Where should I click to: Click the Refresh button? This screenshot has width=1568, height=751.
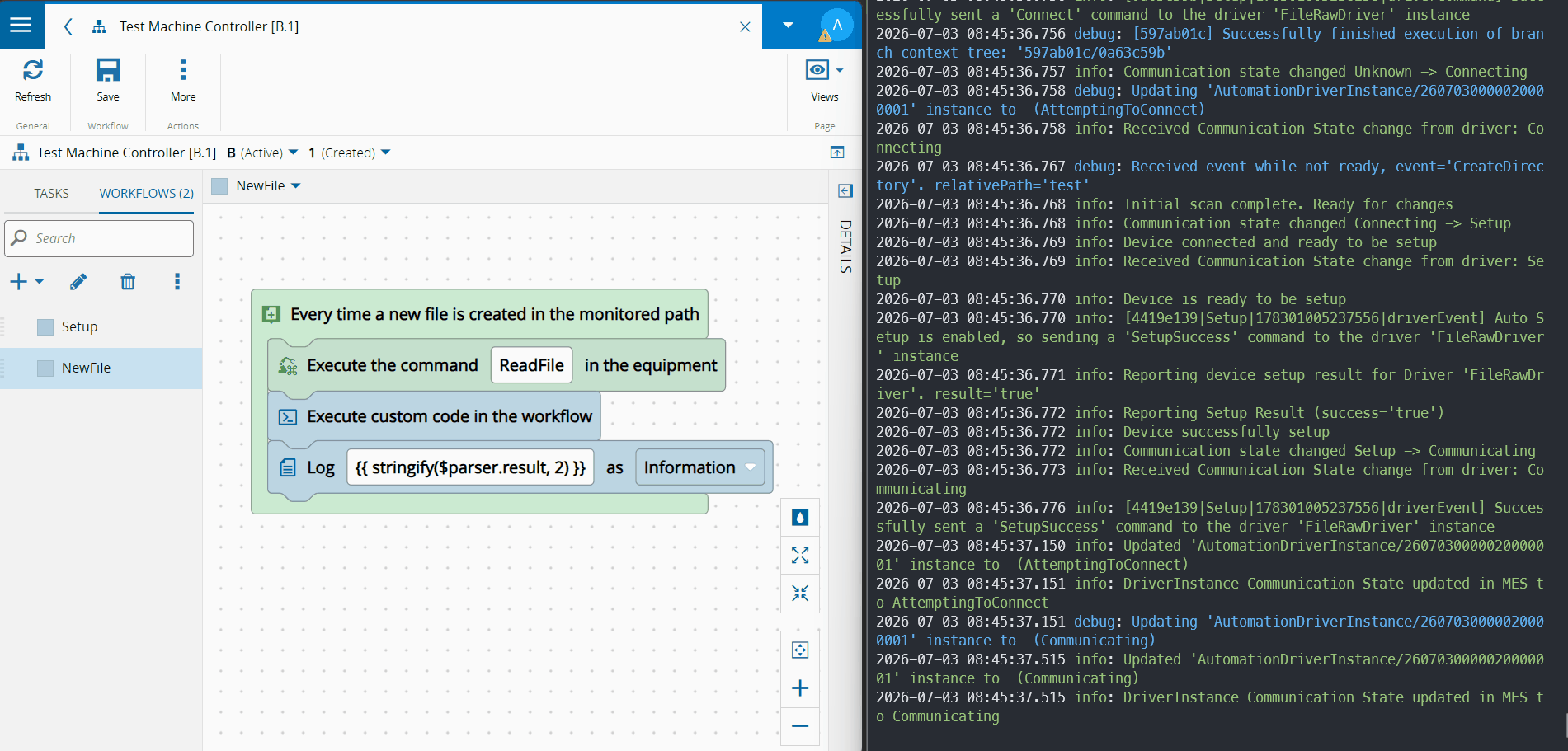33,80
